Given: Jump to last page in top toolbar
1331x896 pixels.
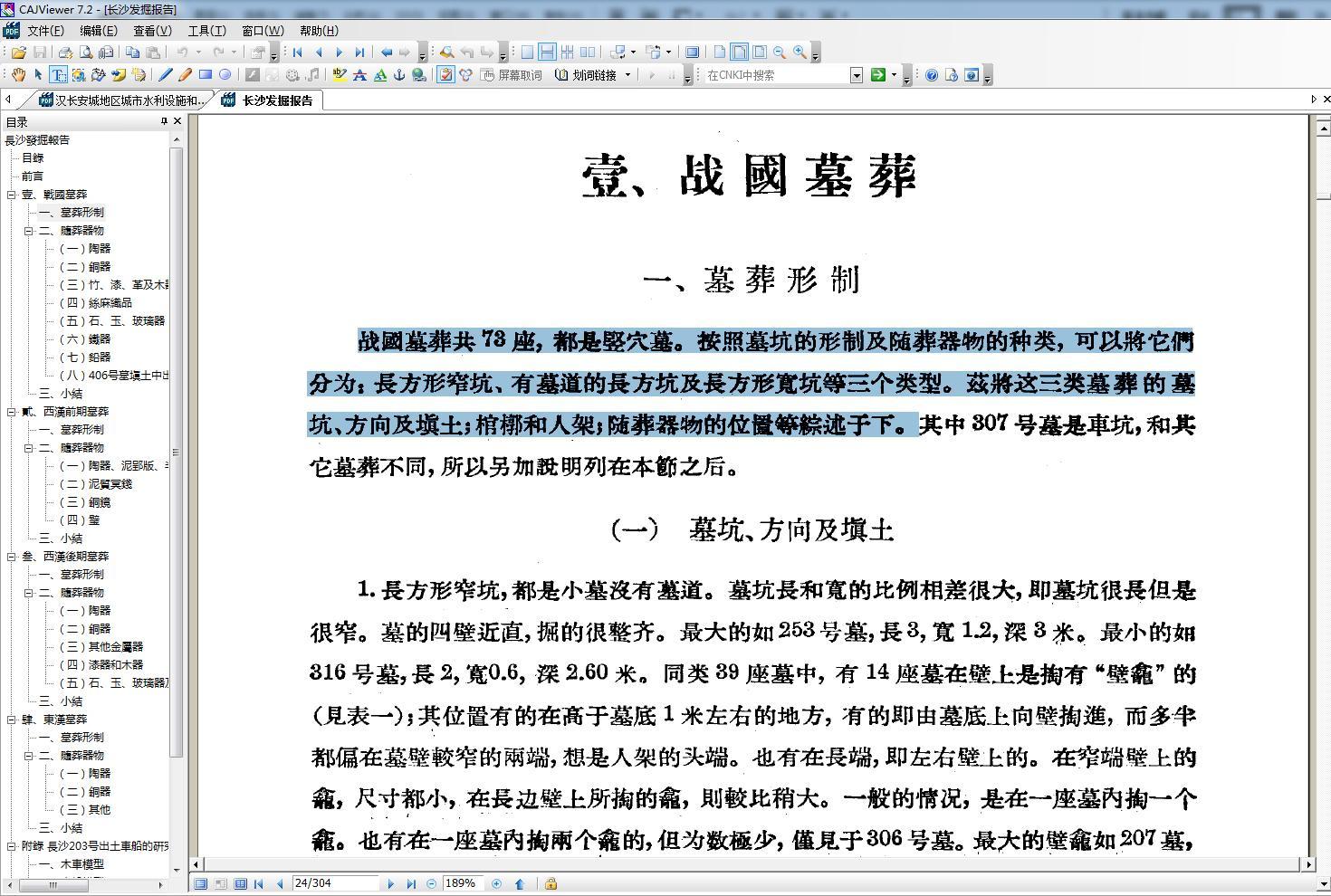Looking at the screenshot, I should tap(359, 52).
